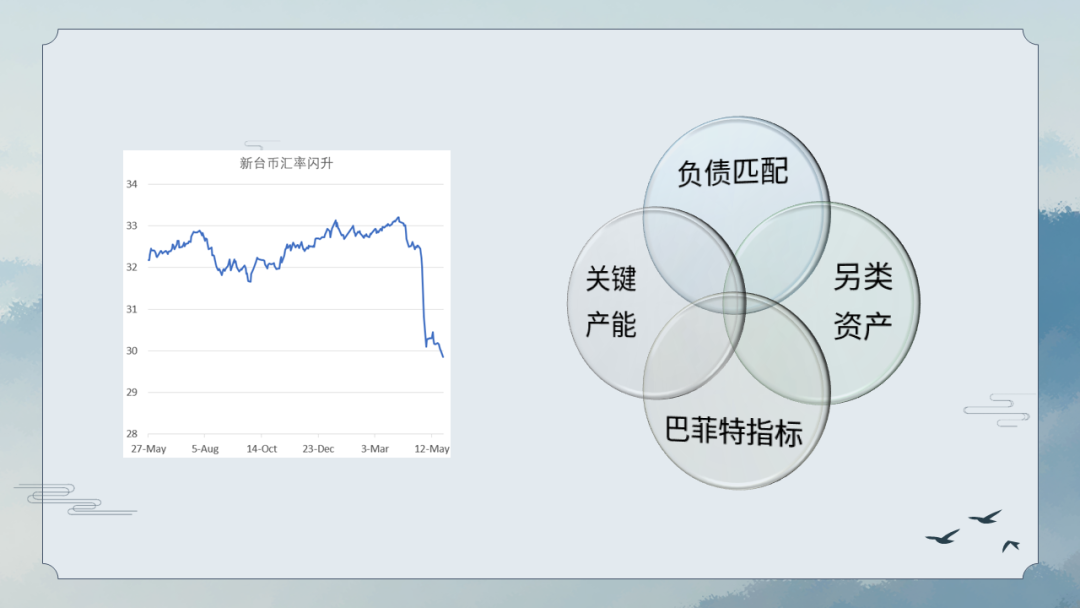Click y-axis value 30
This screenshot has height=608, width=1080.
[132, 350]
